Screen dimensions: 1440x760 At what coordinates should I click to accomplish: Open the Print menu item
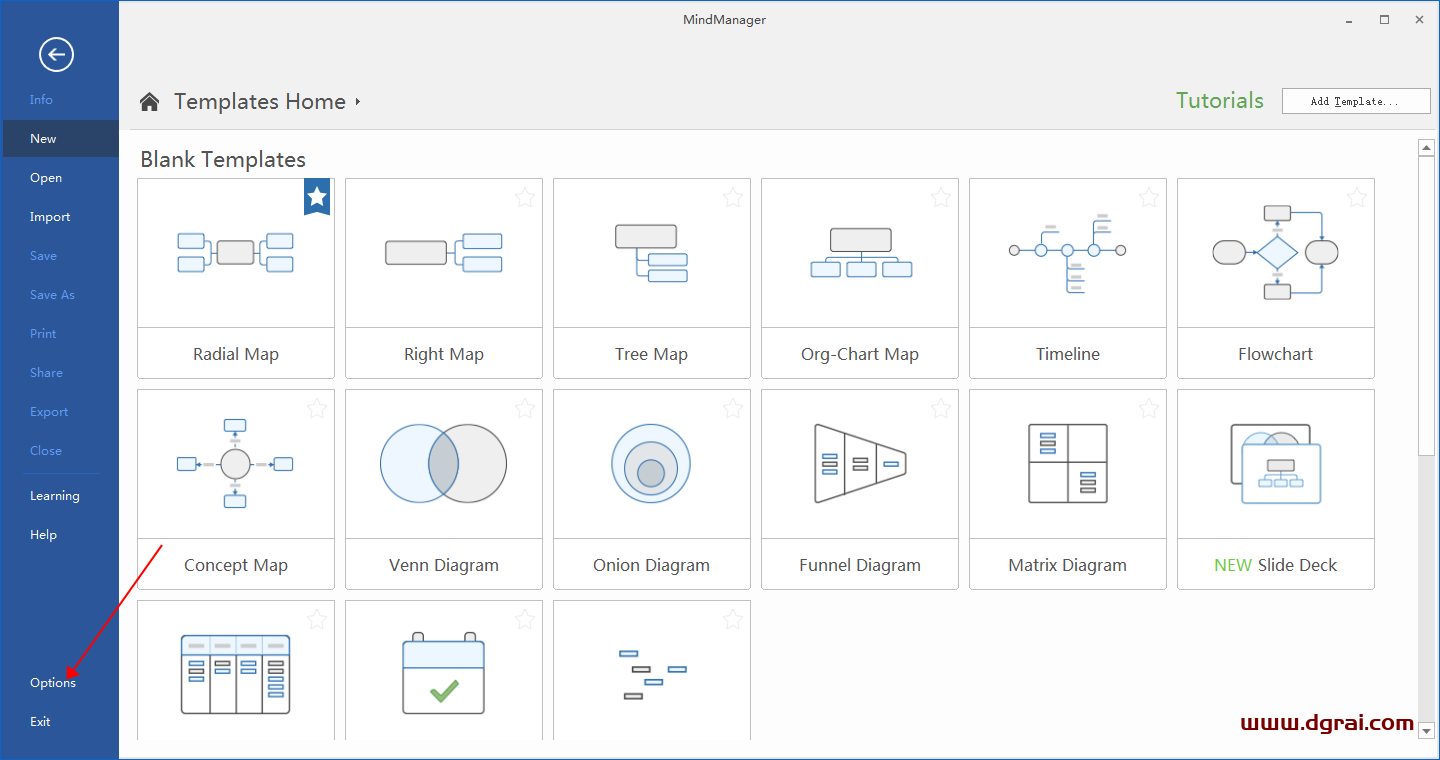(43, 334)
